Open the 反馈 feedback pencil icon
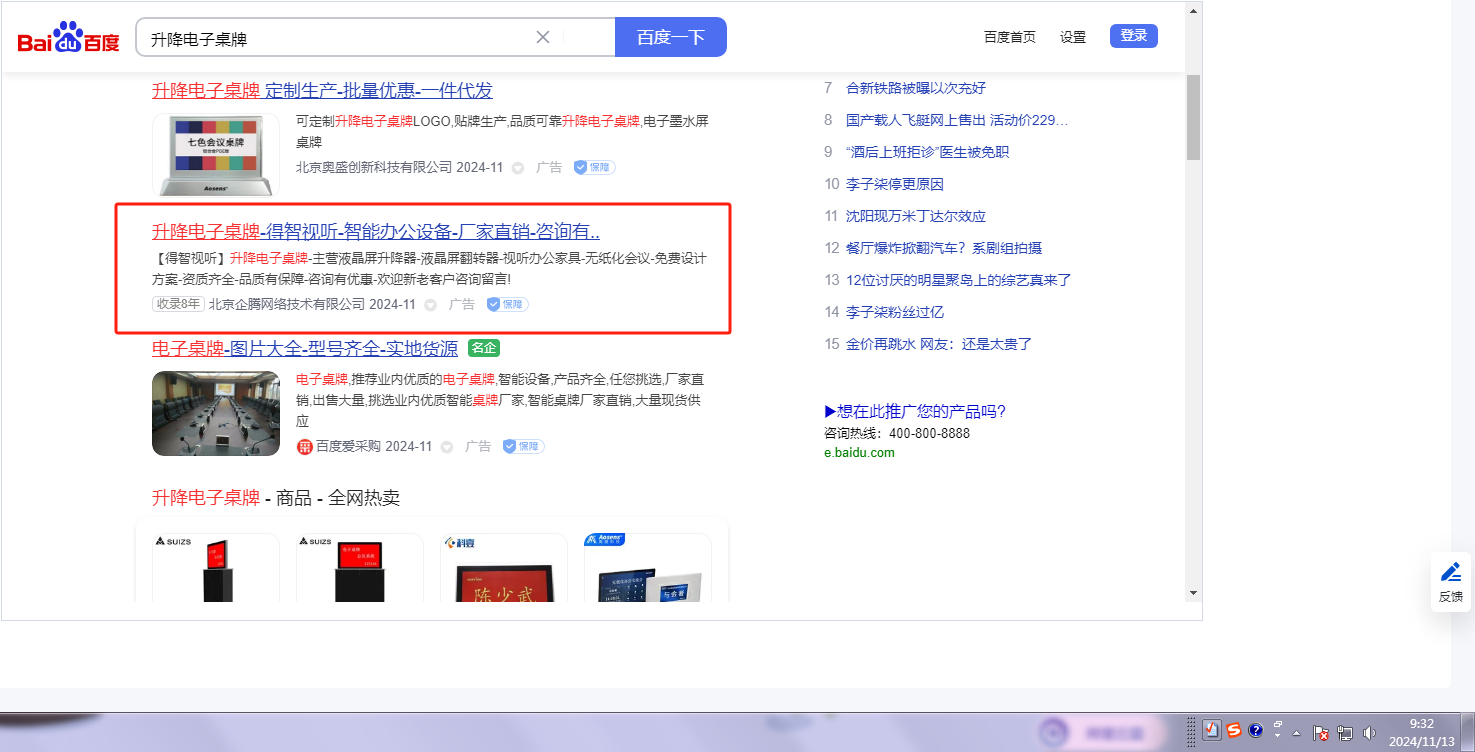The height and width of the screenshot is (752, 1475). pos(1450,573)
